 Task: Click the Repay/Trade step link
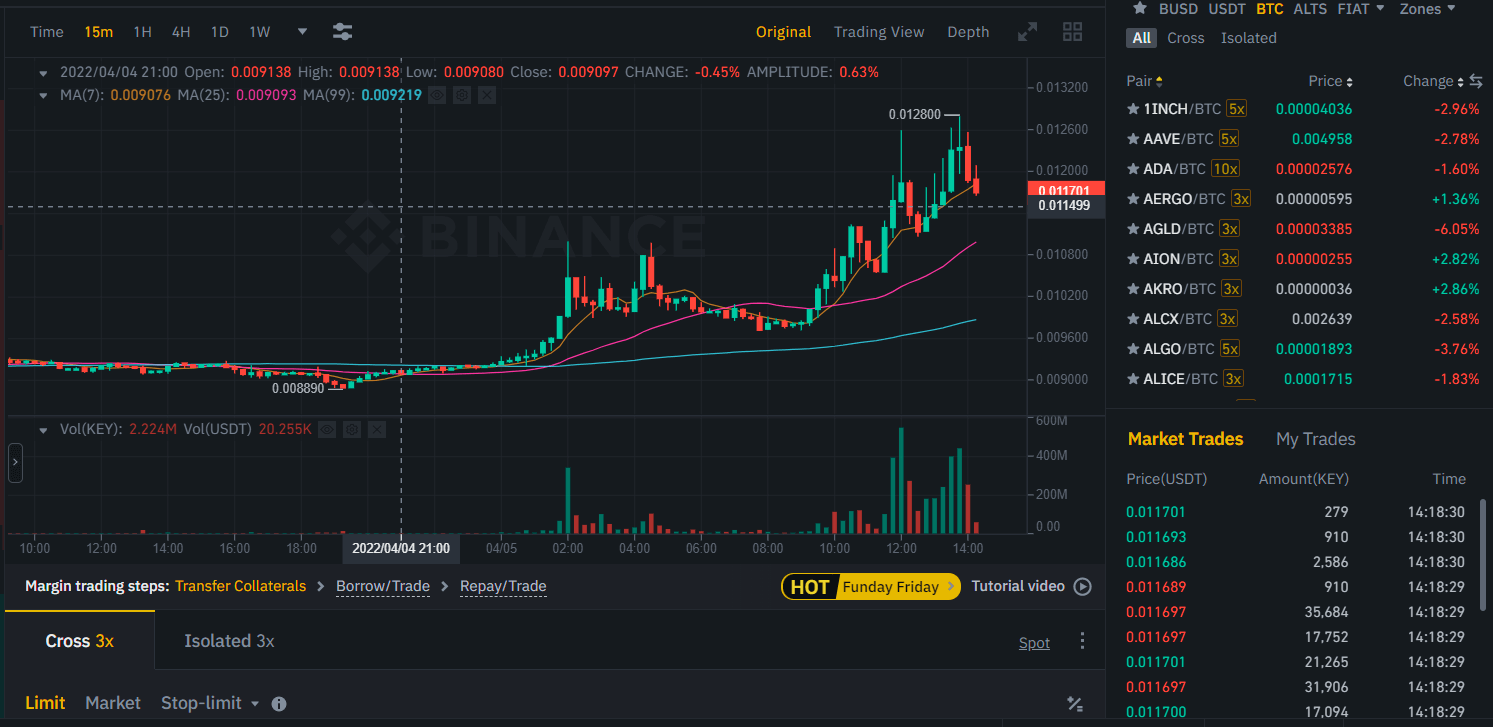coord(503,586)
